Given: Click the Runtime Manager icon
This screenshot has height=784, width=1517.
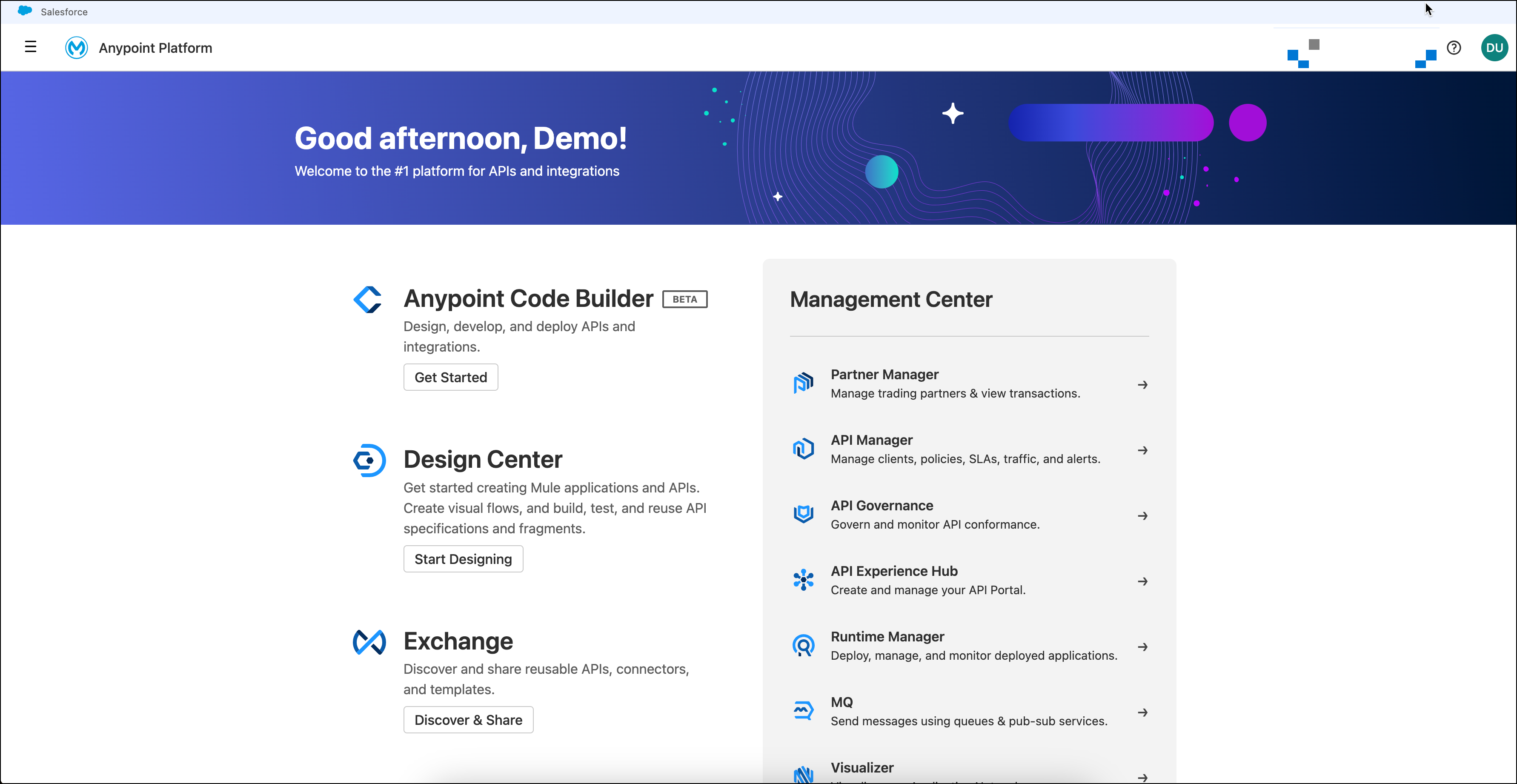Looking at the screenshot, I should [804, 645].
